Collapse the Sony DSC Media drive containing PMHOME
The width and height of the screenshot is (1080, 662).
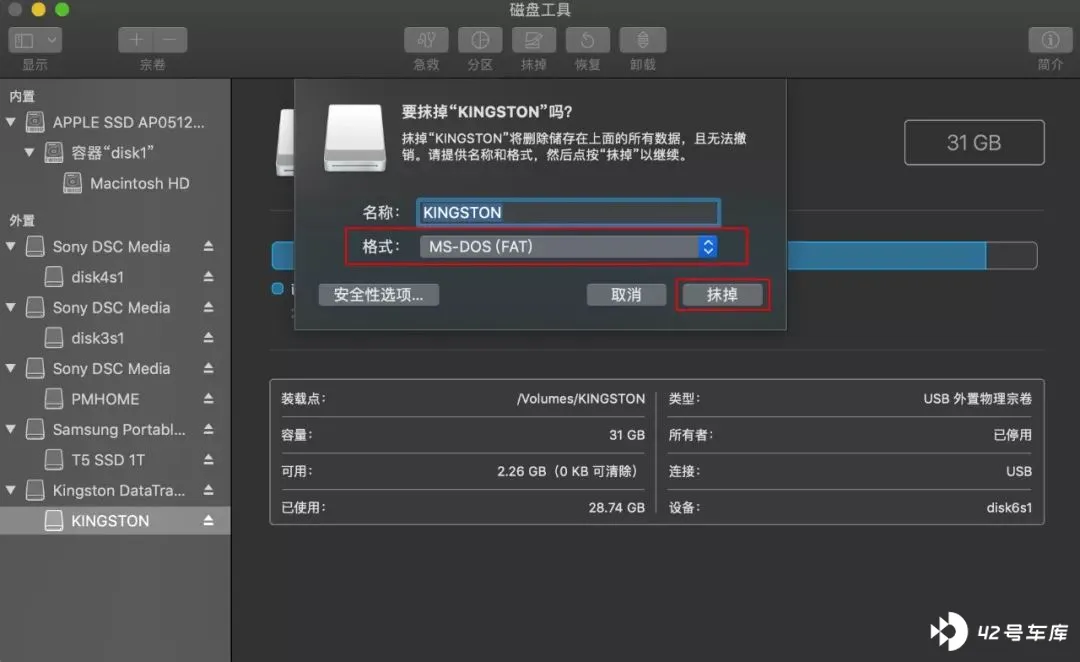pyautogui.click(x=11, y=368)
